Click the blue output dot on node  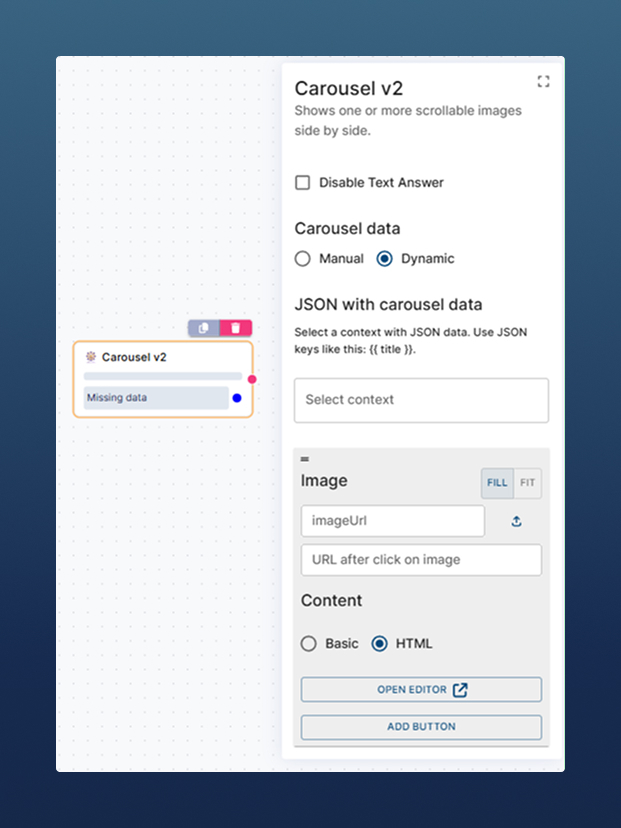tap(237, 398)
